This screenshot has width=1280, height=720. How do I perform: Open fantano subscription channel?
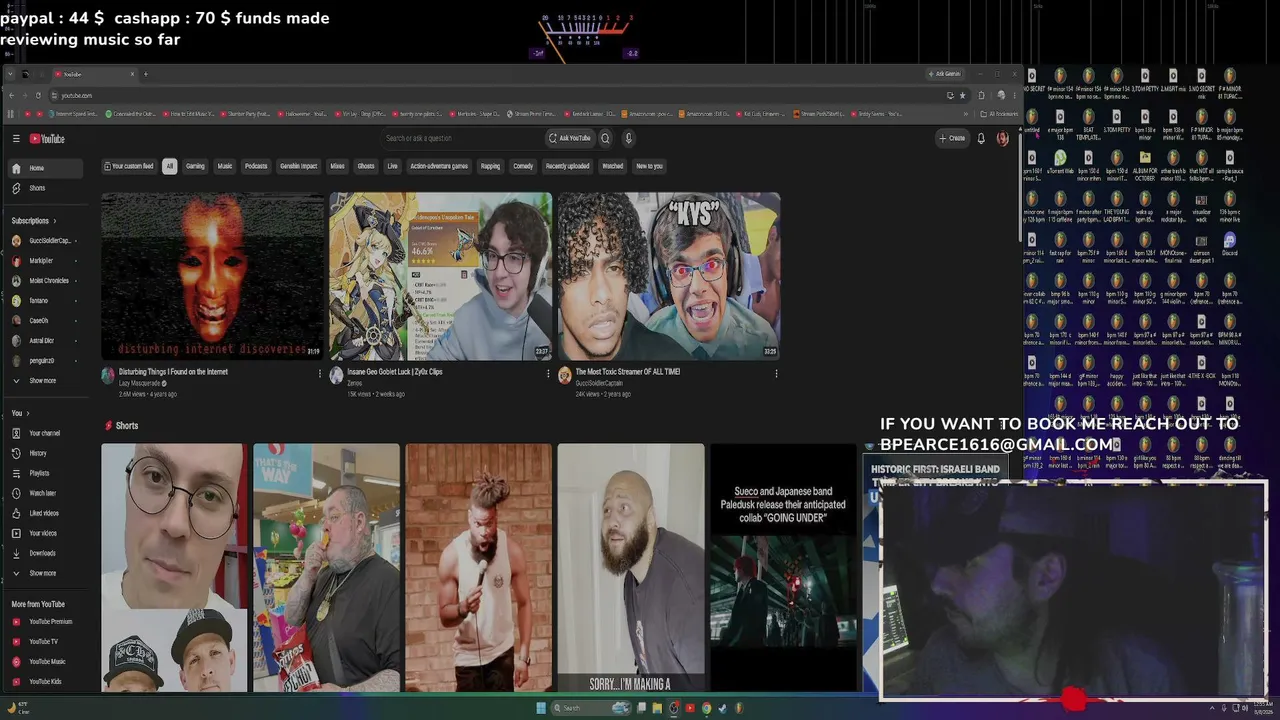pyautogui.click(x=46, y=301)
